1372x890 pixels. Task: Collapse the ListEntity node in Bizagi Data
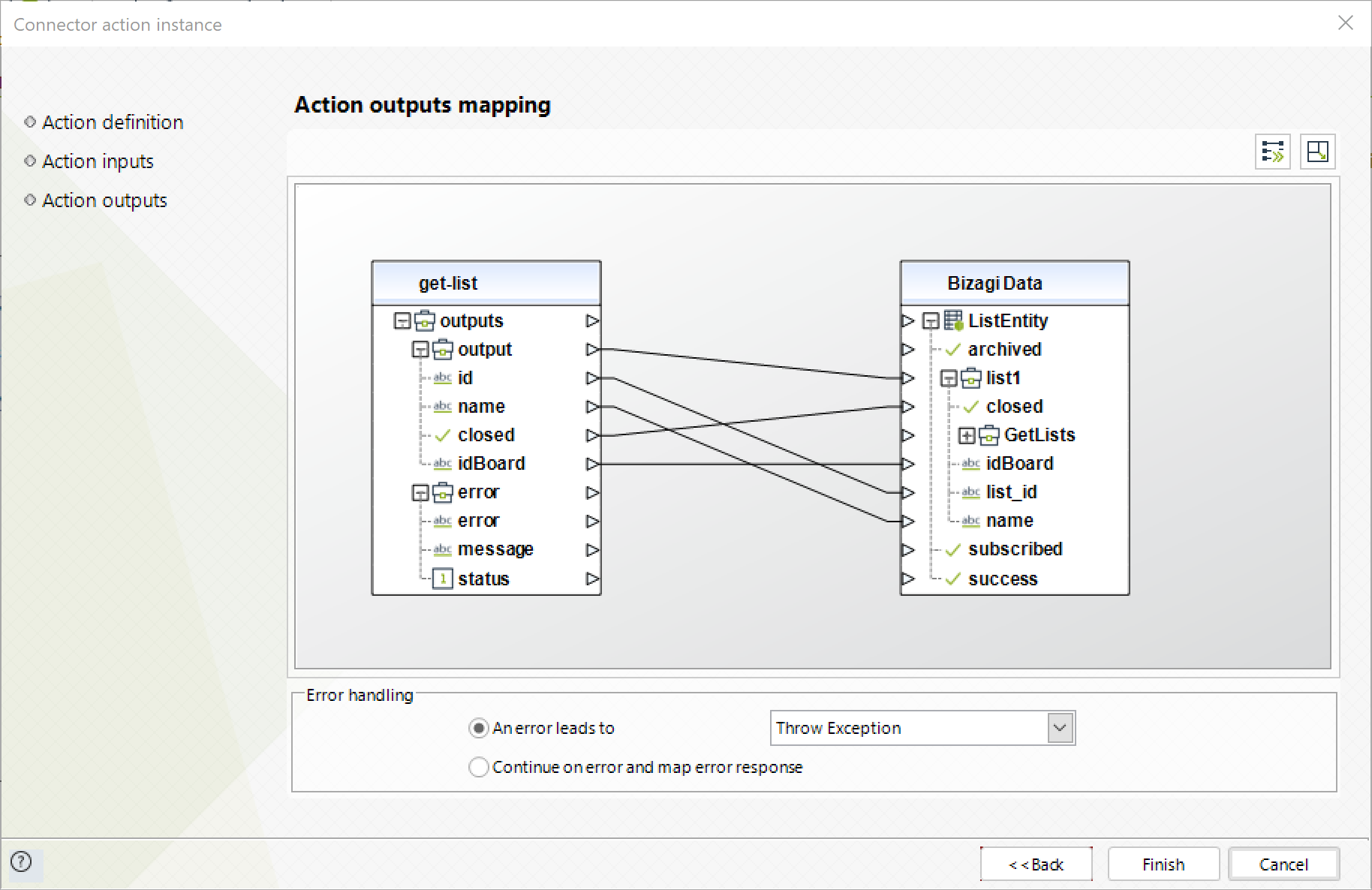(x=931, y=321)
